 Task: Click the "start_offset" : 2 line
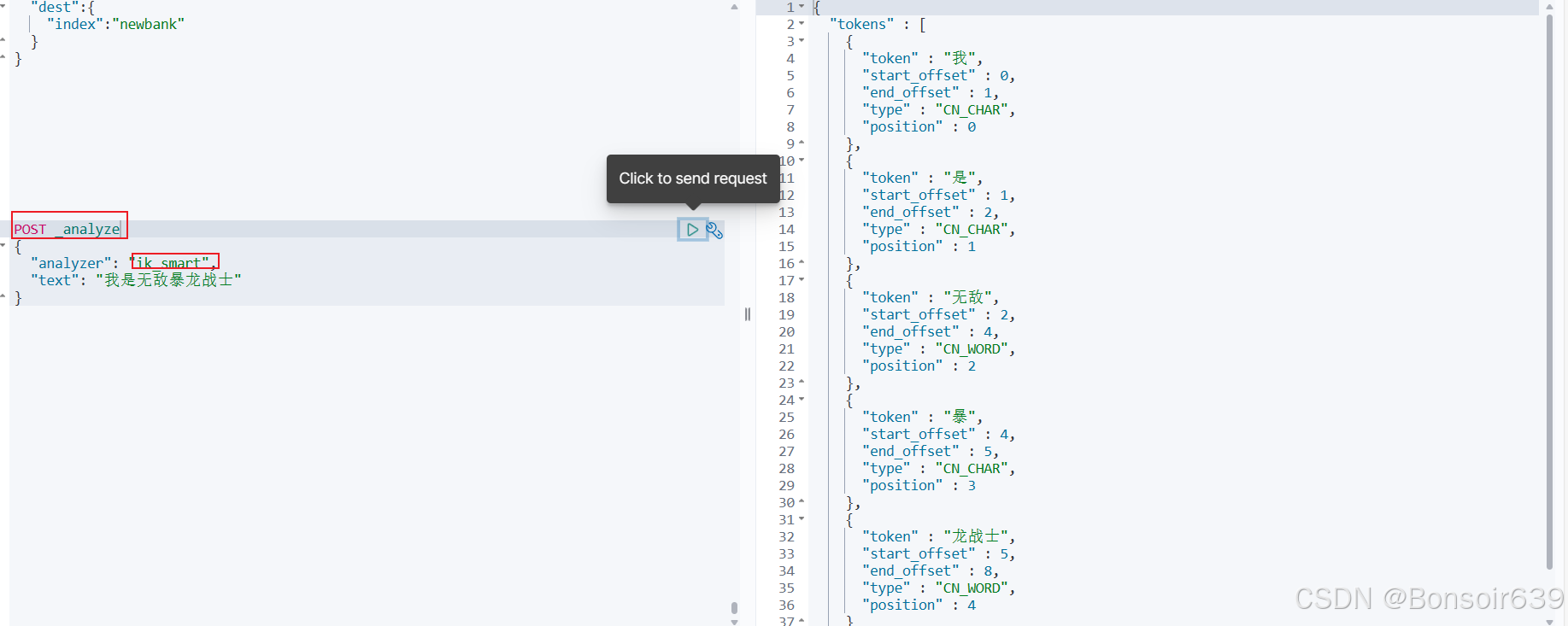point(938,314)
